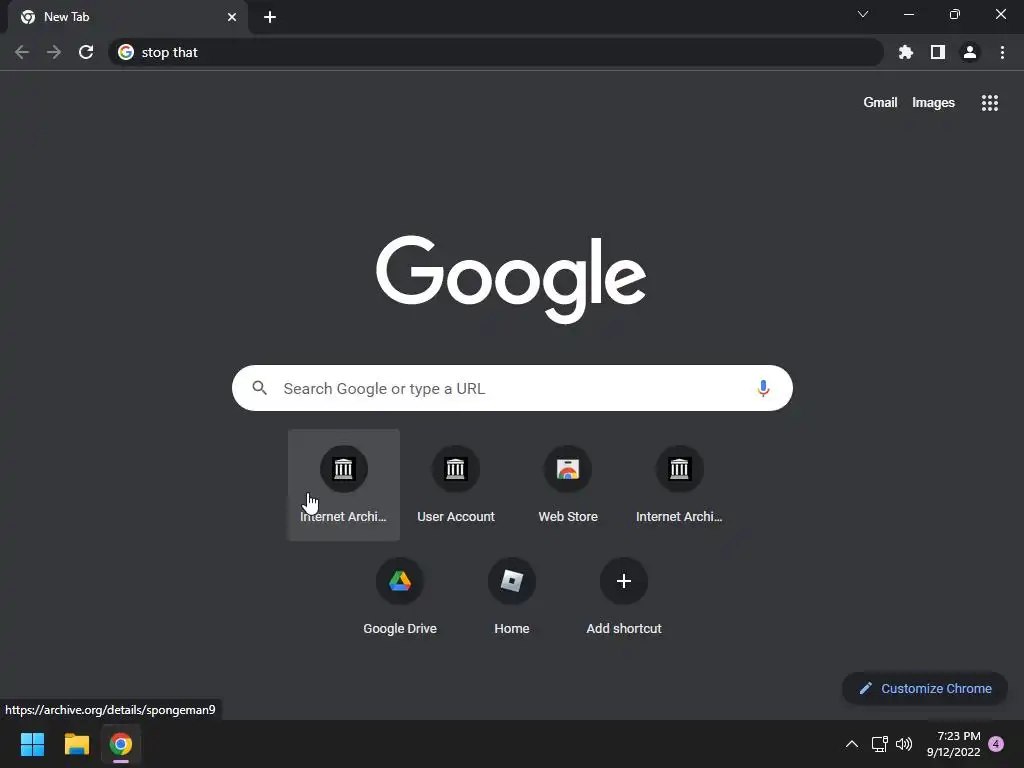Click the address bar with 'stop that'
The image size is (1024, 768).
click(x=496, y=52)
